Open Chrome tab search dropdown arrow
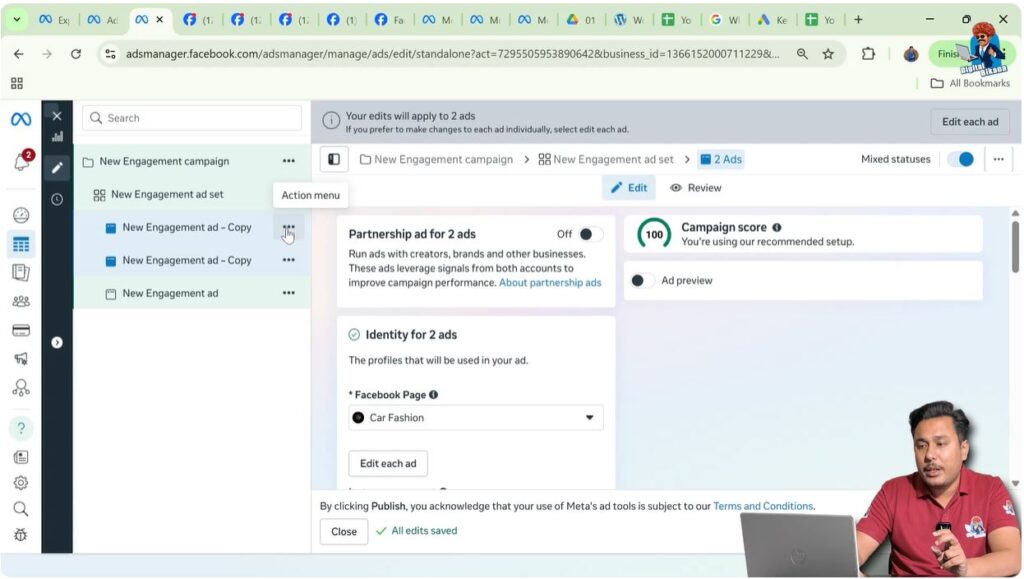Screen dimensions: 1024x579 tap(17, 20)
